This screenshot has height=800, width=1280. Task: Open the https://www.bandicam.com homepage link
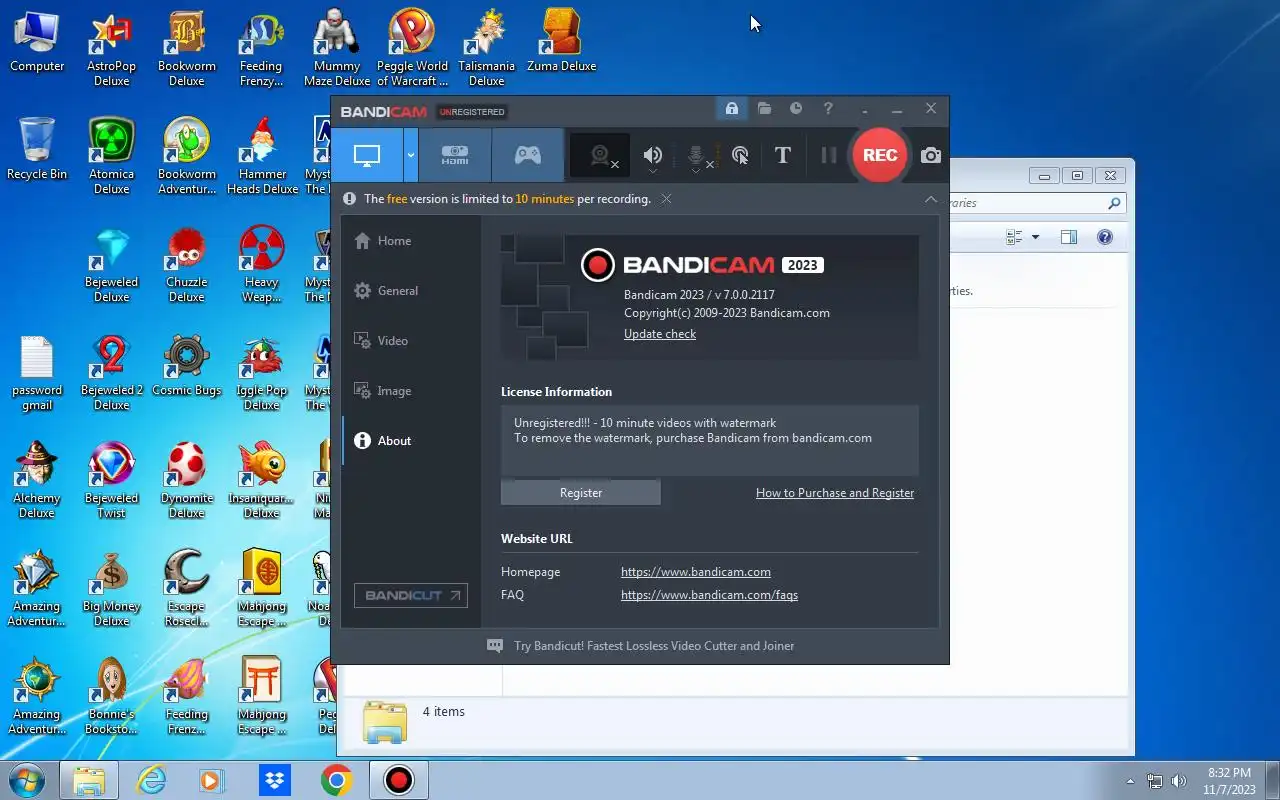tap(696, 572)
